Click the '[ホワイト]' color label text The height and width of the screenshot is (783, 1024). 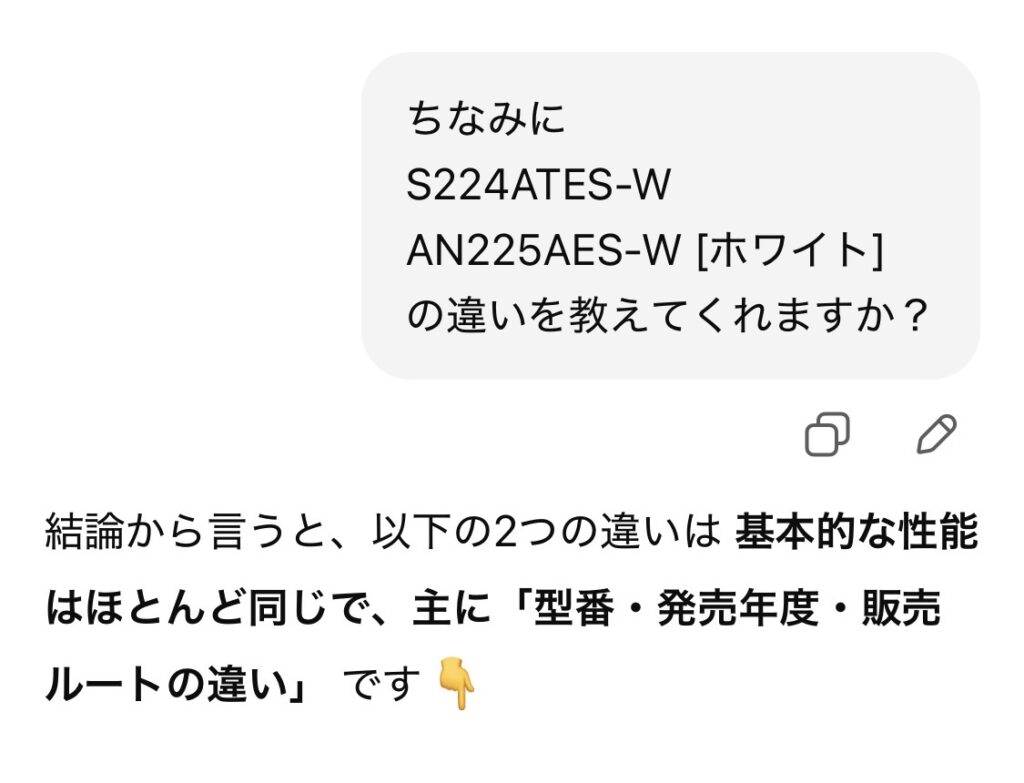coord(790,250)
